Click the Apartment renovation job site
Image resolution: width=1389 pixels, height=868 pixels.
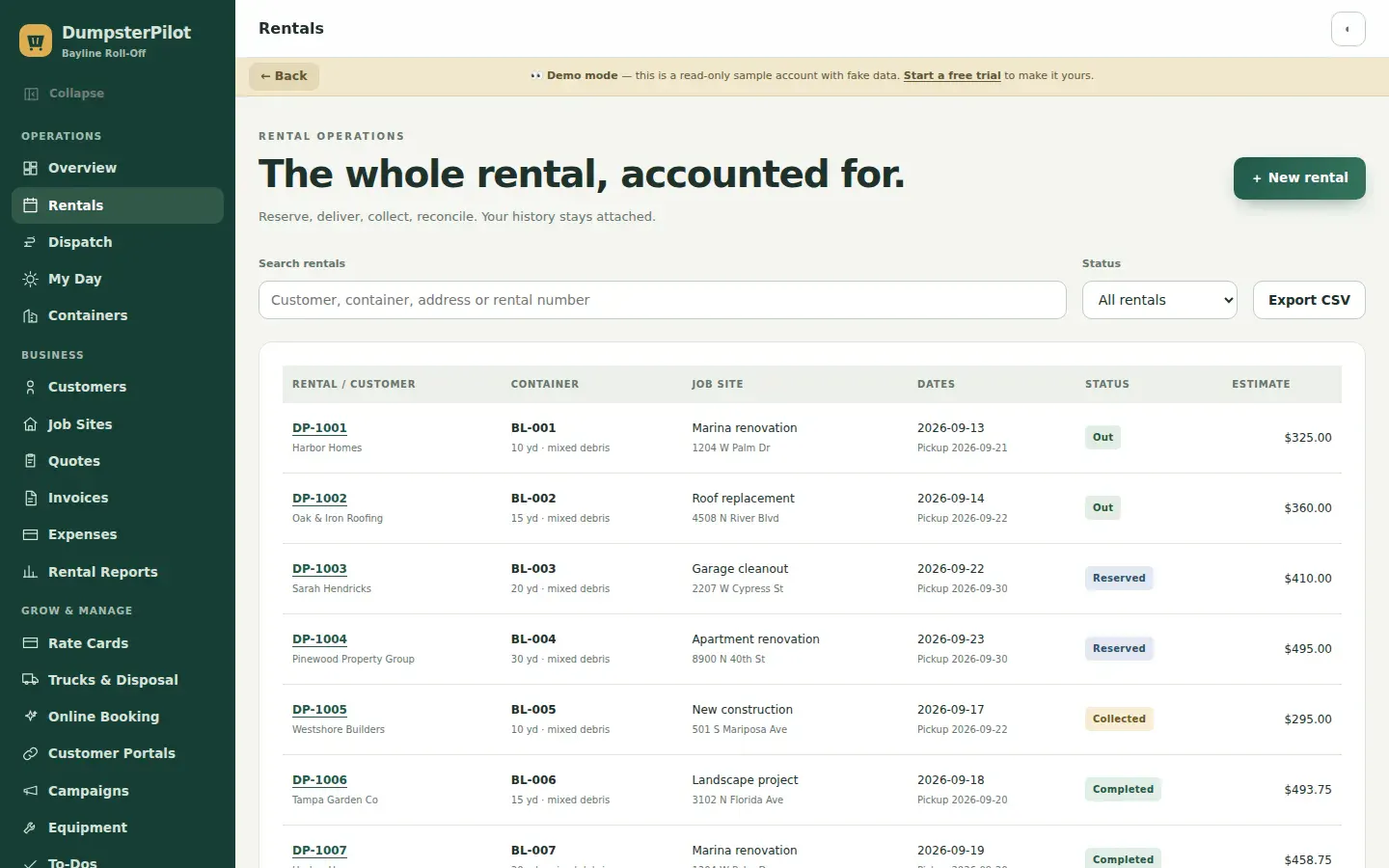coord(755,639)
